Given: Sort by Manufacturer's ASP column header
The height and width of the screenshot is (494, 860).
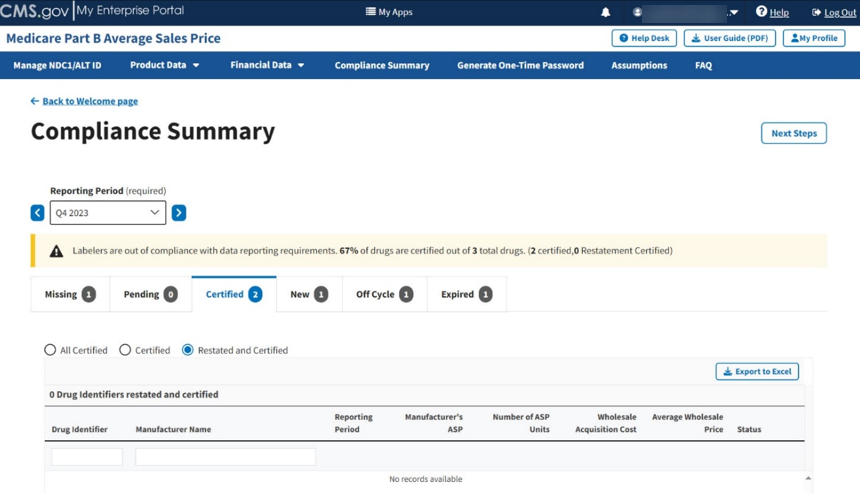Looking at the screenshot, I should click(x=434, y=423).
